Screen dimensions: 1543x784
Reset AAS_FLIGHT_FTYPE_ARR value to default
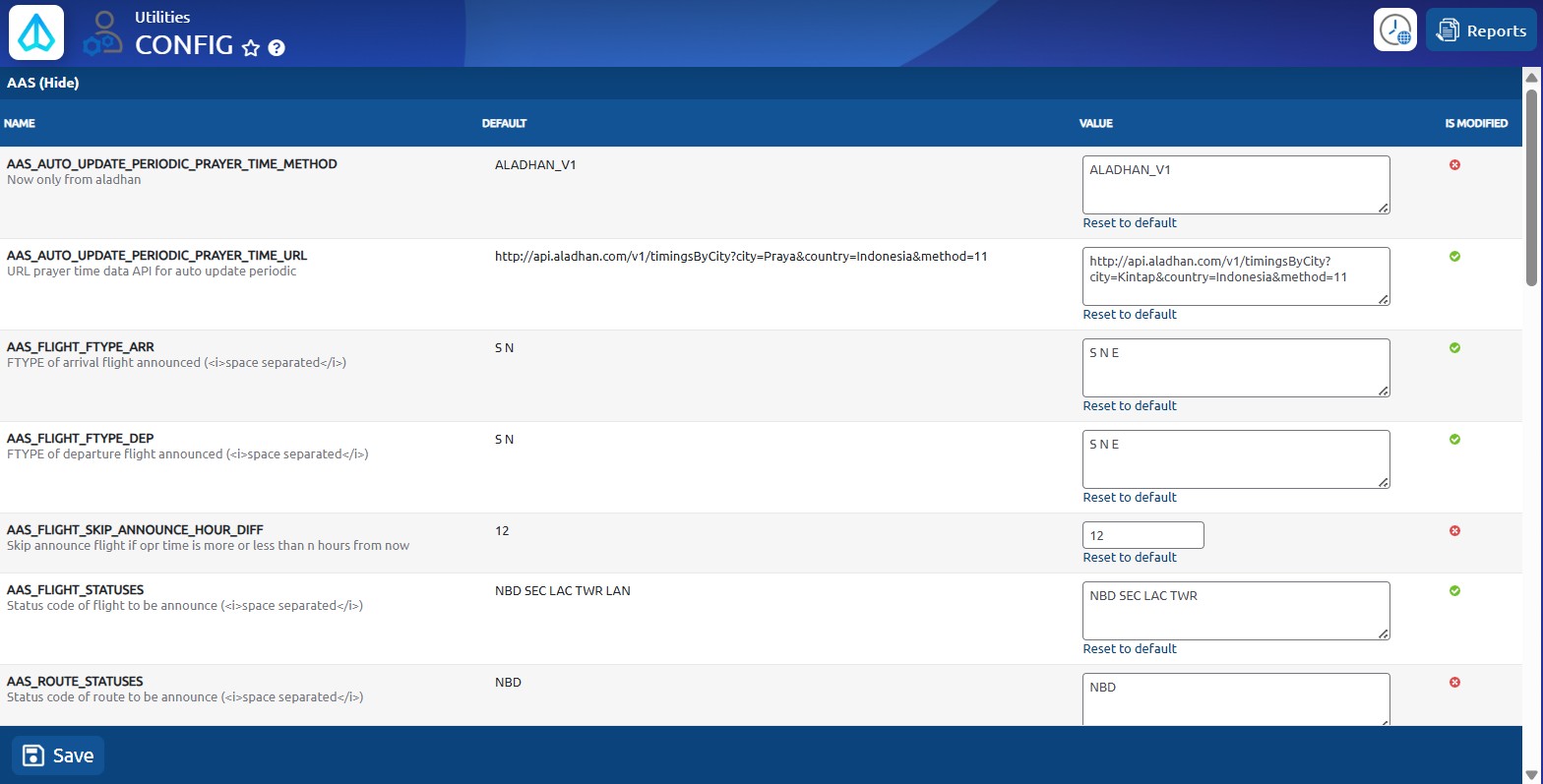(1129, 406)
